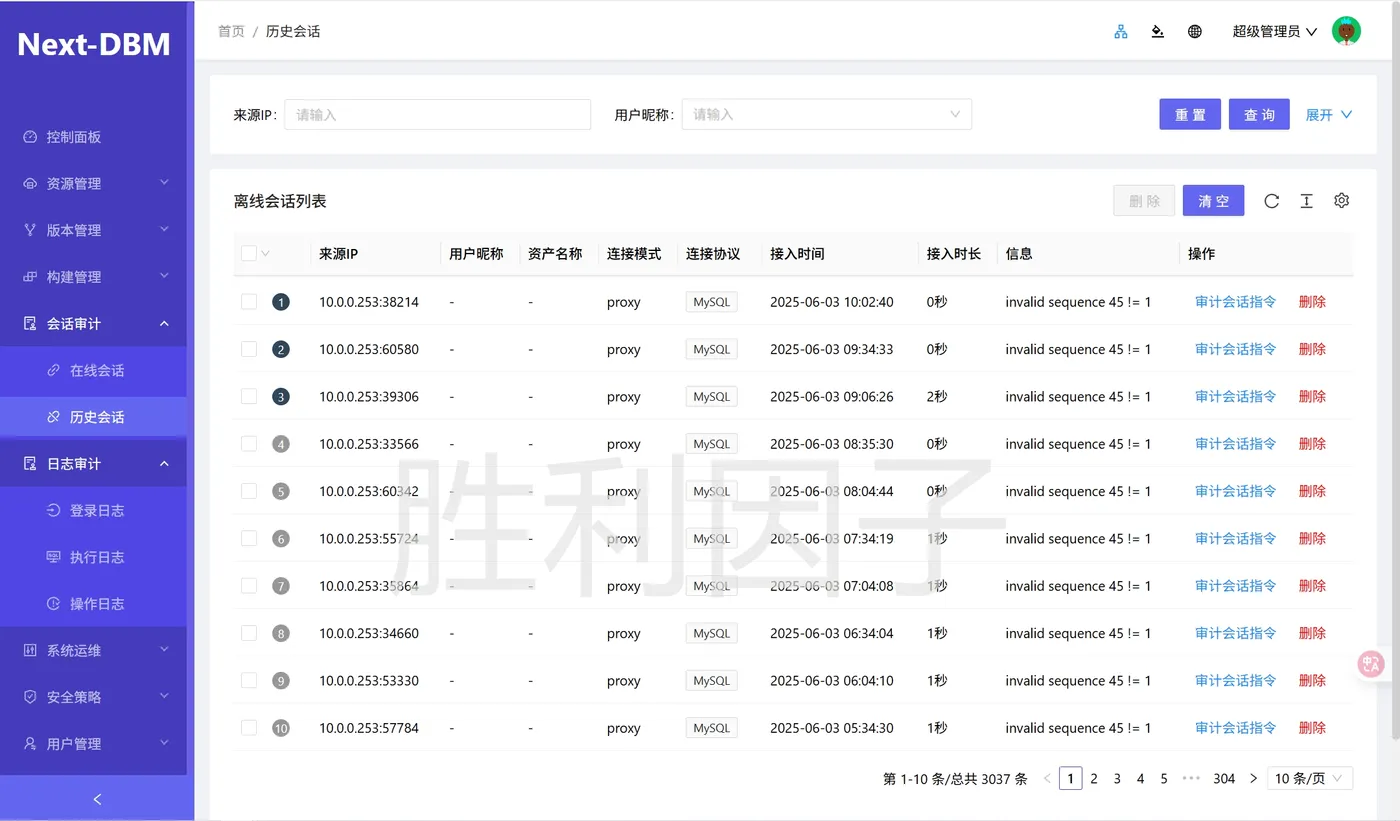Click the 查询 button

[x=1259, y=114]
